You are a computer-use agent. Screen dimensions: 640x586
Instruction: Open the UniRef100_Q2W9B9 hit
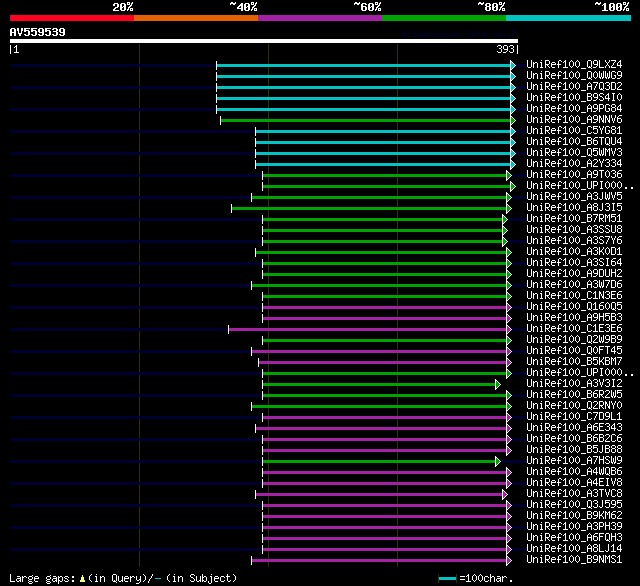(x=574, y=340)
